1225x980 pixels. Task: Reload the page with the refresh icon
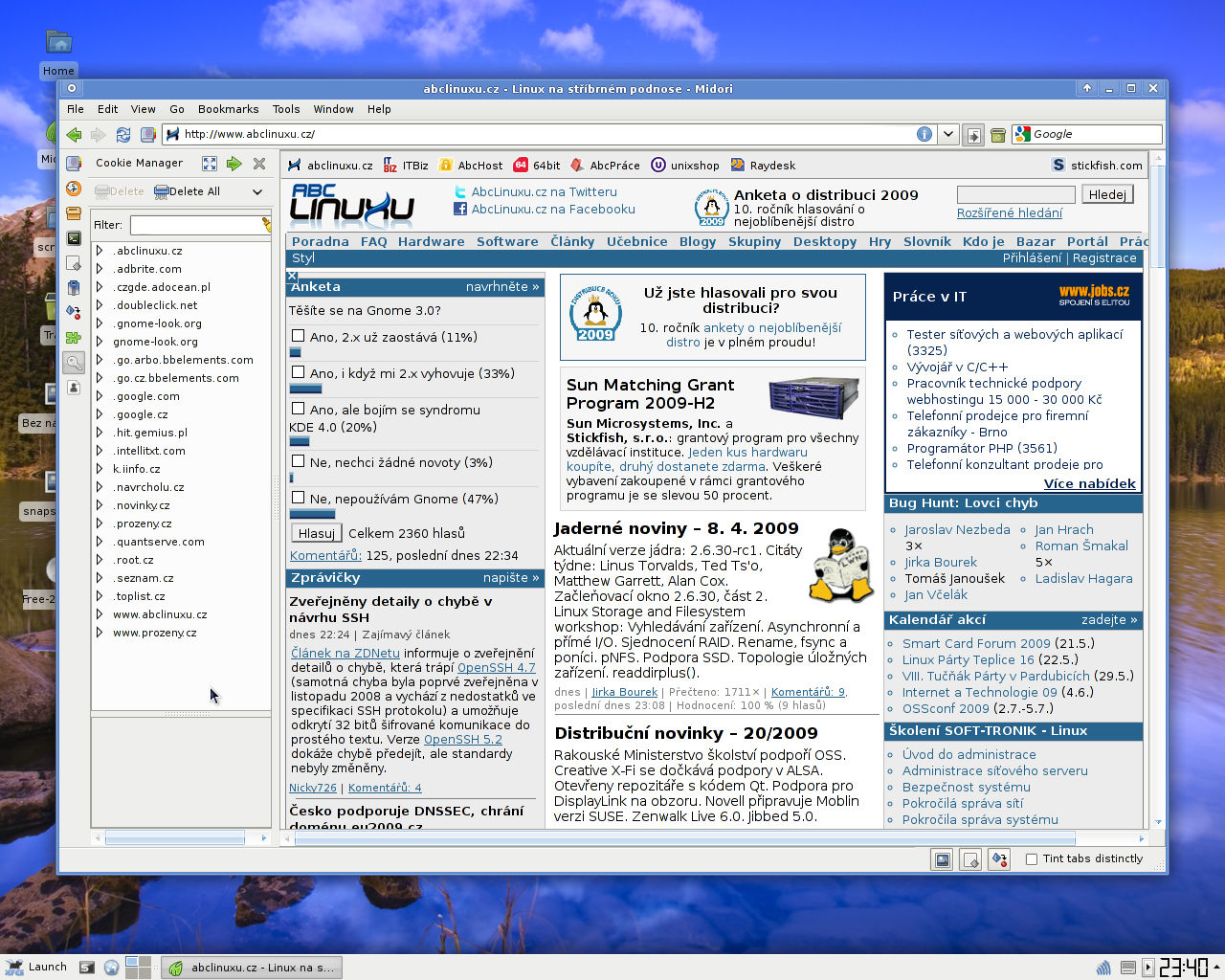point(123,135)
